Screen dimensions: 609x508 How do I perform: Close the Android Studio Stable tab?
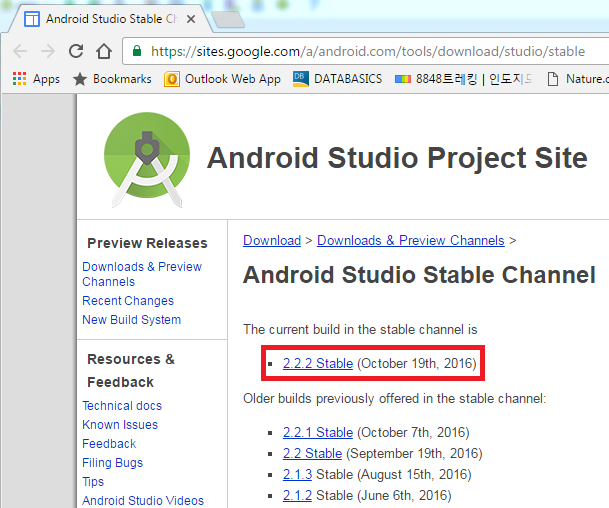pos(191,19)
